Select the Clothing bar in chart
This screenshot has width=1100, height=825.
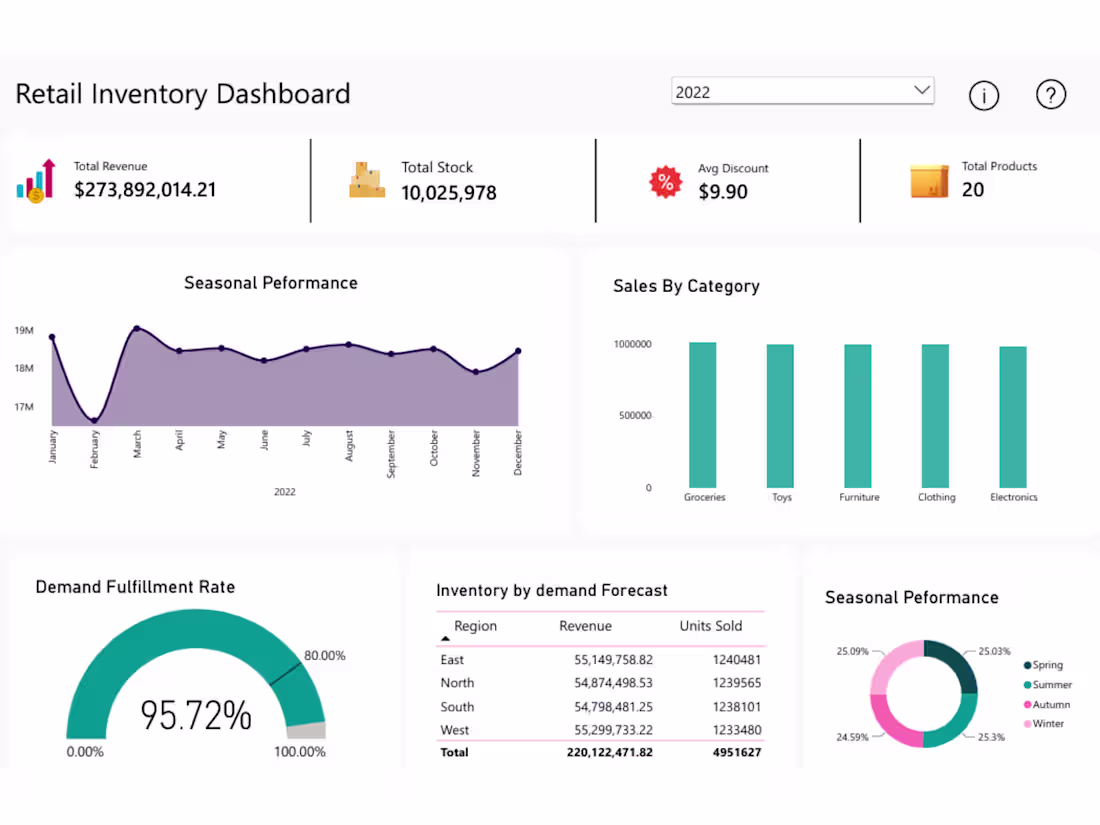935,416
